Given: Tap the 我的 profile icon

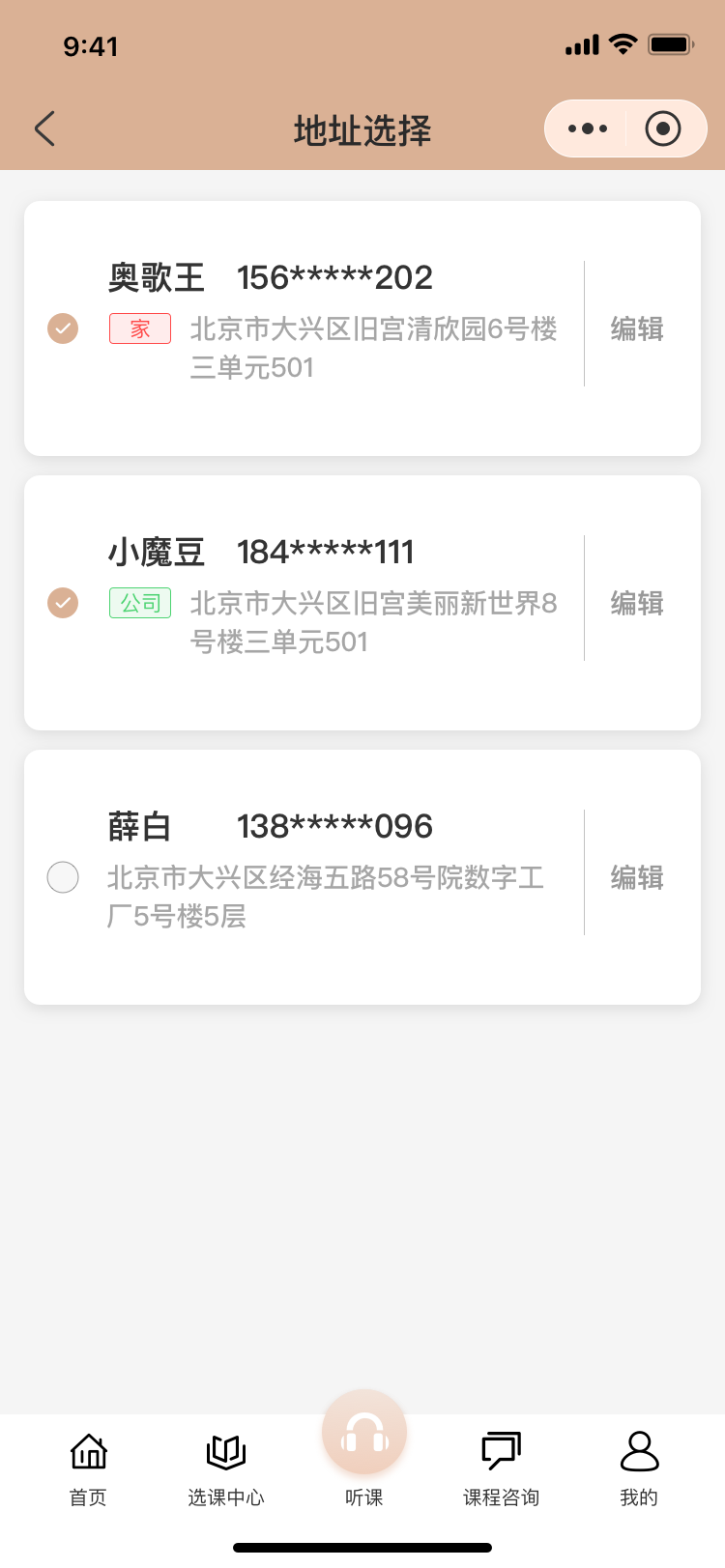Looking at the screenshot, I should pos(639,1451).
